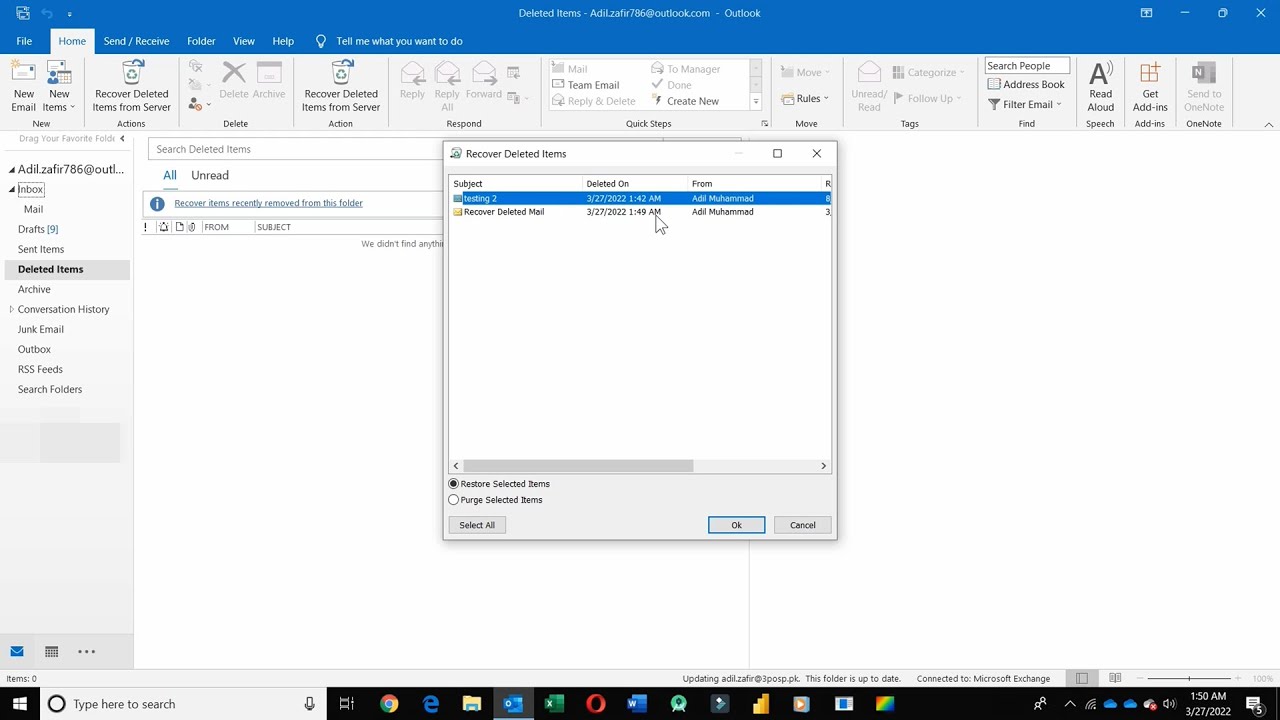1280x720 pixels.
Task: Switch to the Folder tab
Action: pos(201,41)
